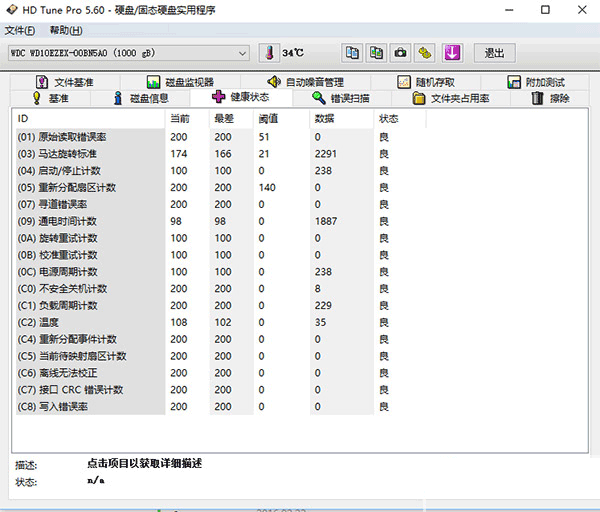Switch to the 磁盘监视器 tab
Image resolution: width=600 pixels, height=512 pixels.
[181, 82]
